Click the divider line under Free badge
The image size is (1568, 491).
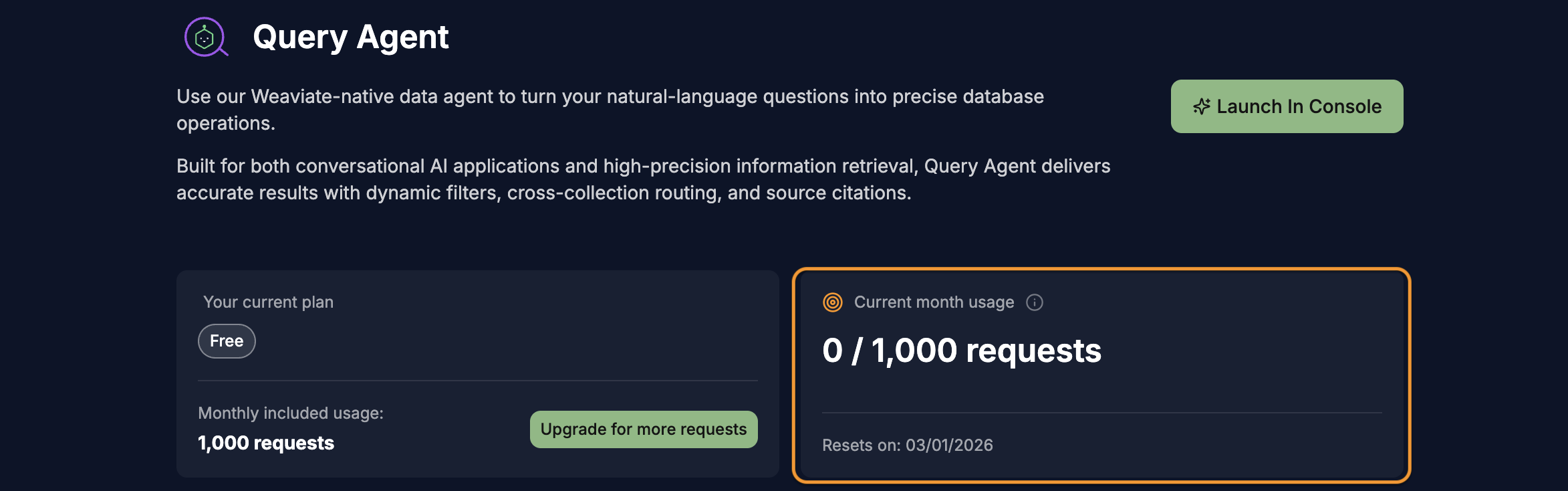(477, 381)
